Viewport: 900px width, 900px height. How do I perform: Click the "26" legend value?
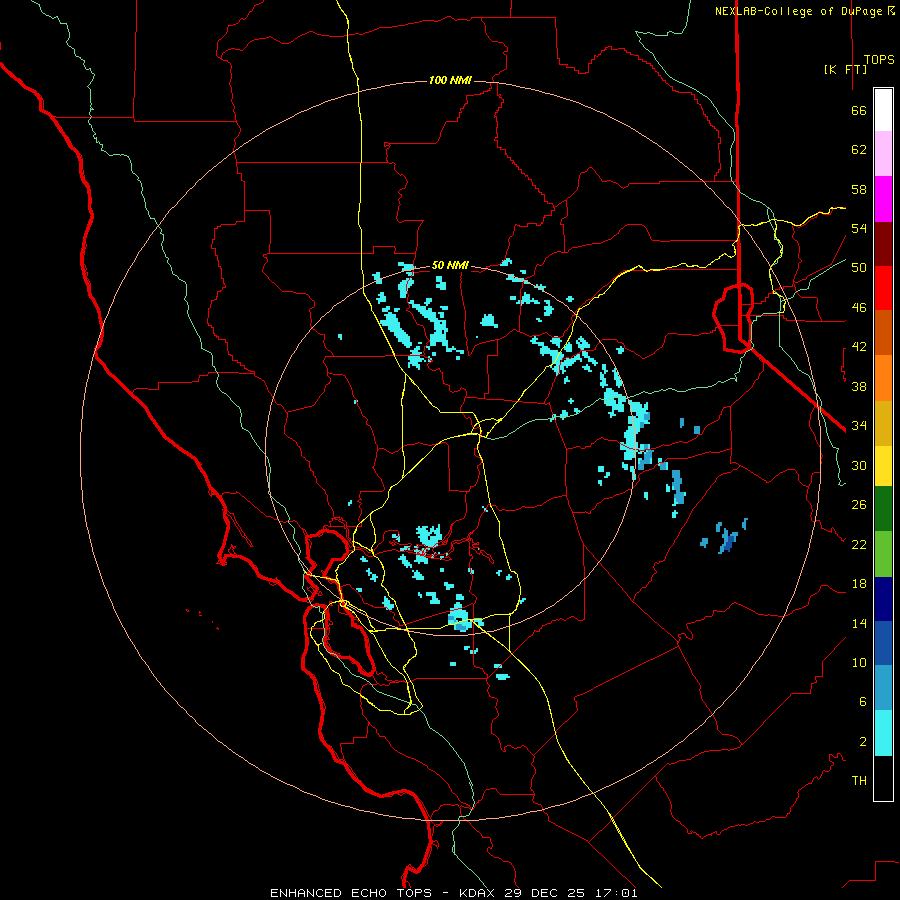859,505
